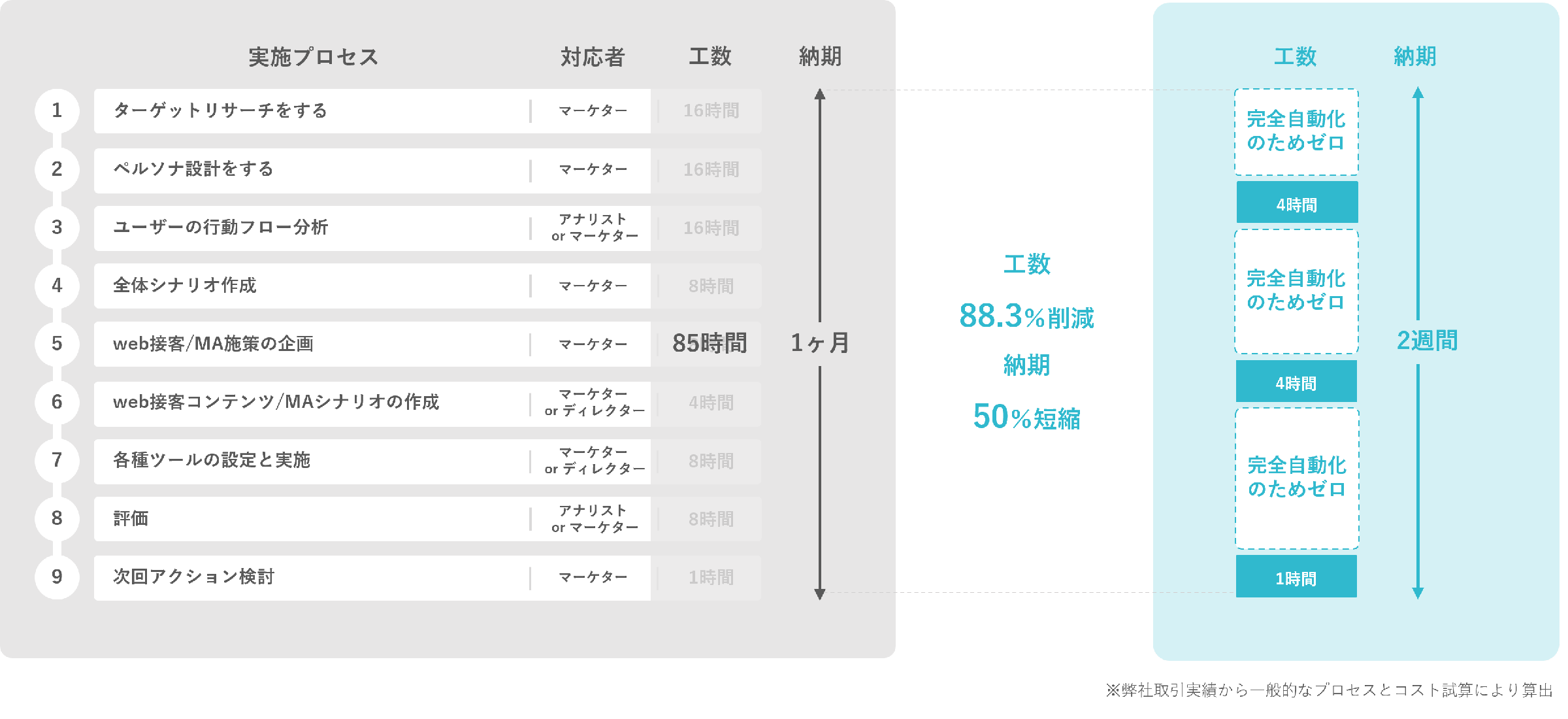Click the 2週間 delivery label

click(x=1427, y=341)
